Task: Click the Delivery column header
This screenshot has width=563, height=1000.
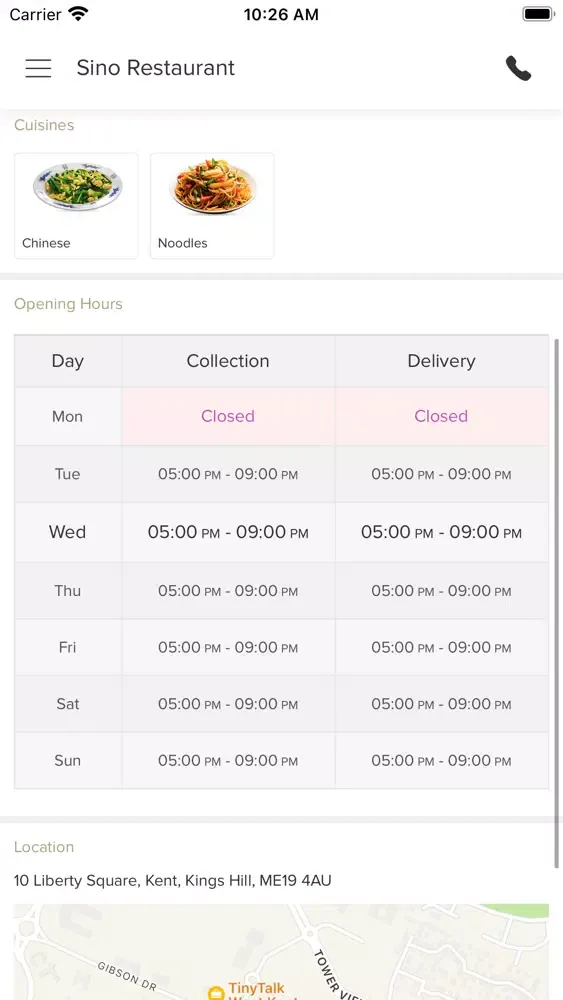Action: tap(441, 361)
